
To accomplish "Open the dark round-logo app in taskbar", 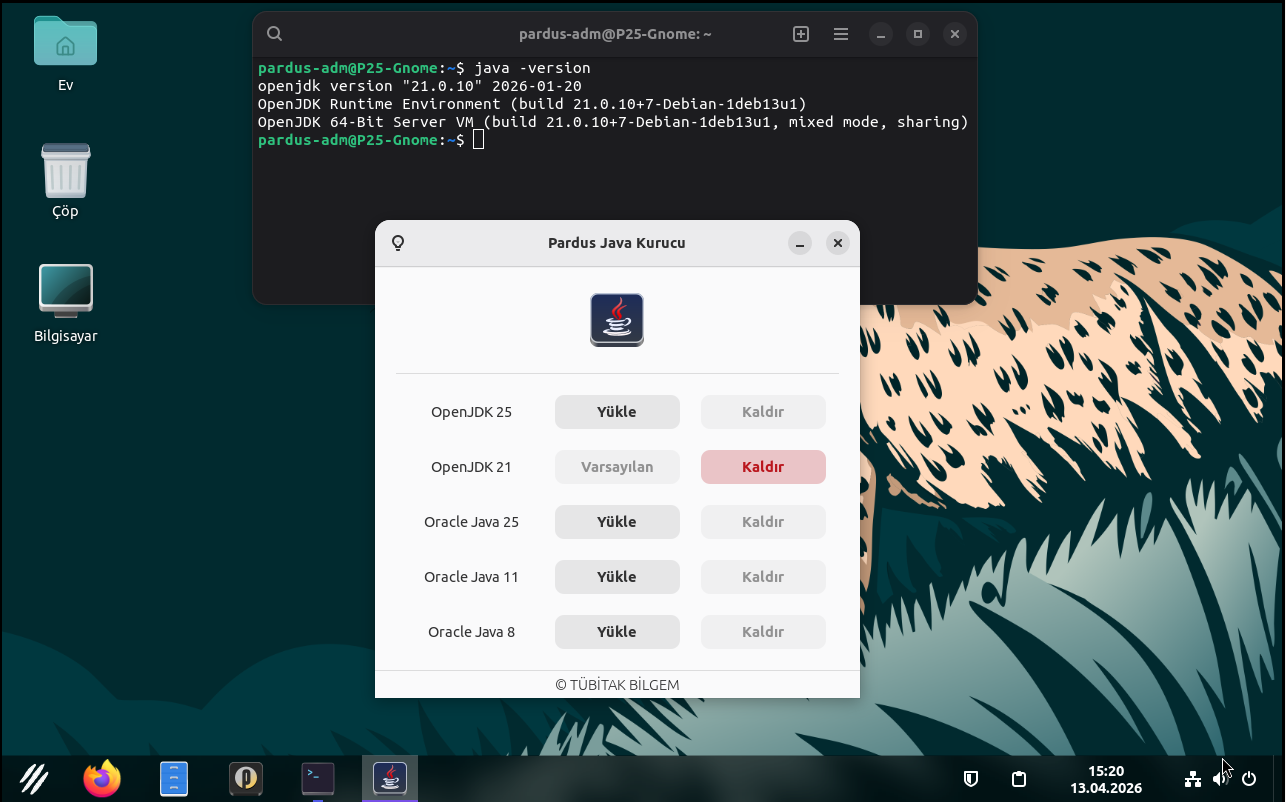I will [246, 778].
